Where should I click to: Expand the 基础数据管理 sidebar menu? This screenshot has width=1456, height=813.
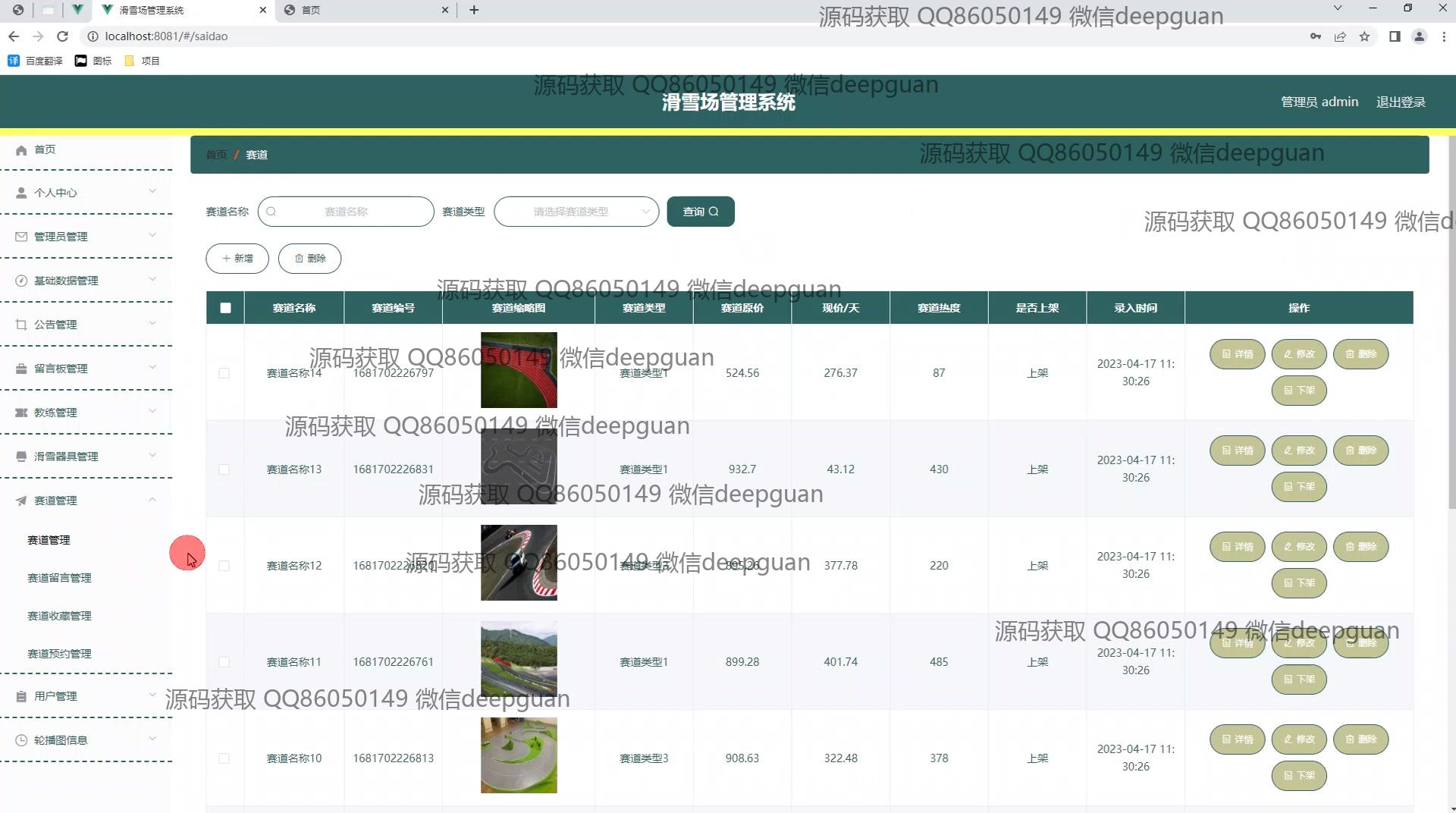pyautogui.click(x=86, y=281)
